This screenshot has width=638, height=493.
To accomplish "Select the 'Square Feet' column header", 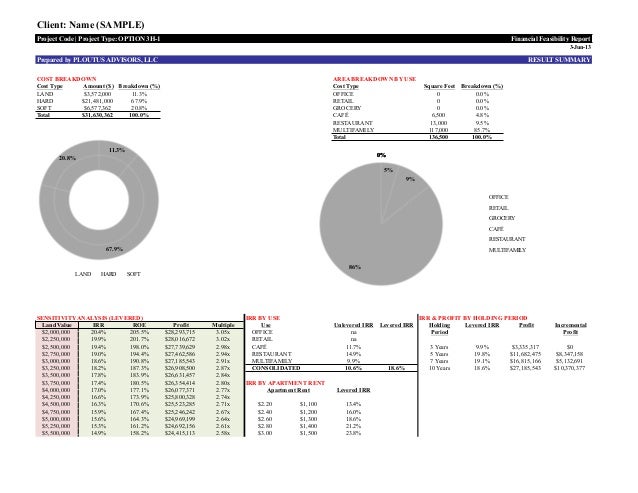I will point(439,86).
